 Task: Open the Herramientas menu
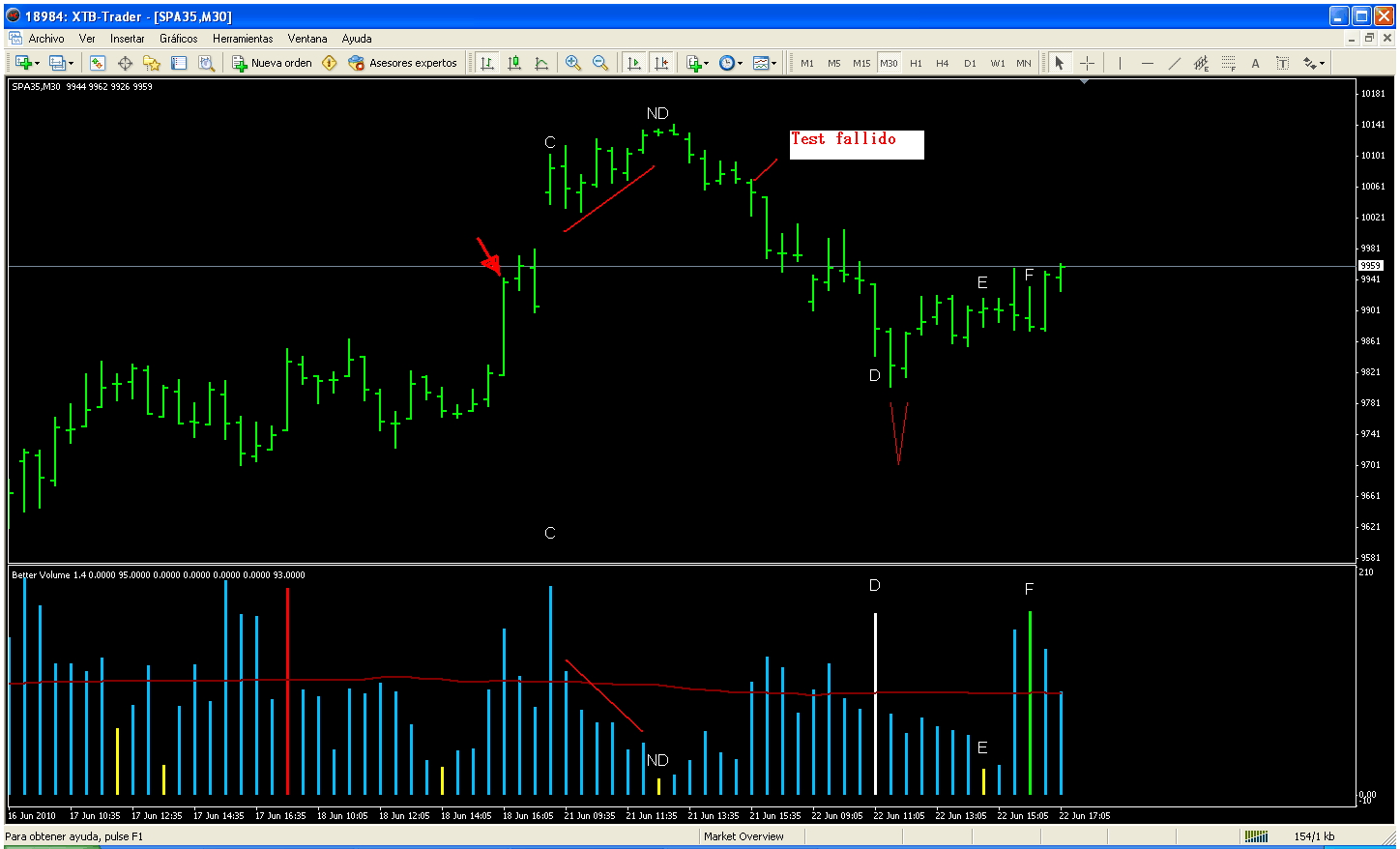[243, 39]
